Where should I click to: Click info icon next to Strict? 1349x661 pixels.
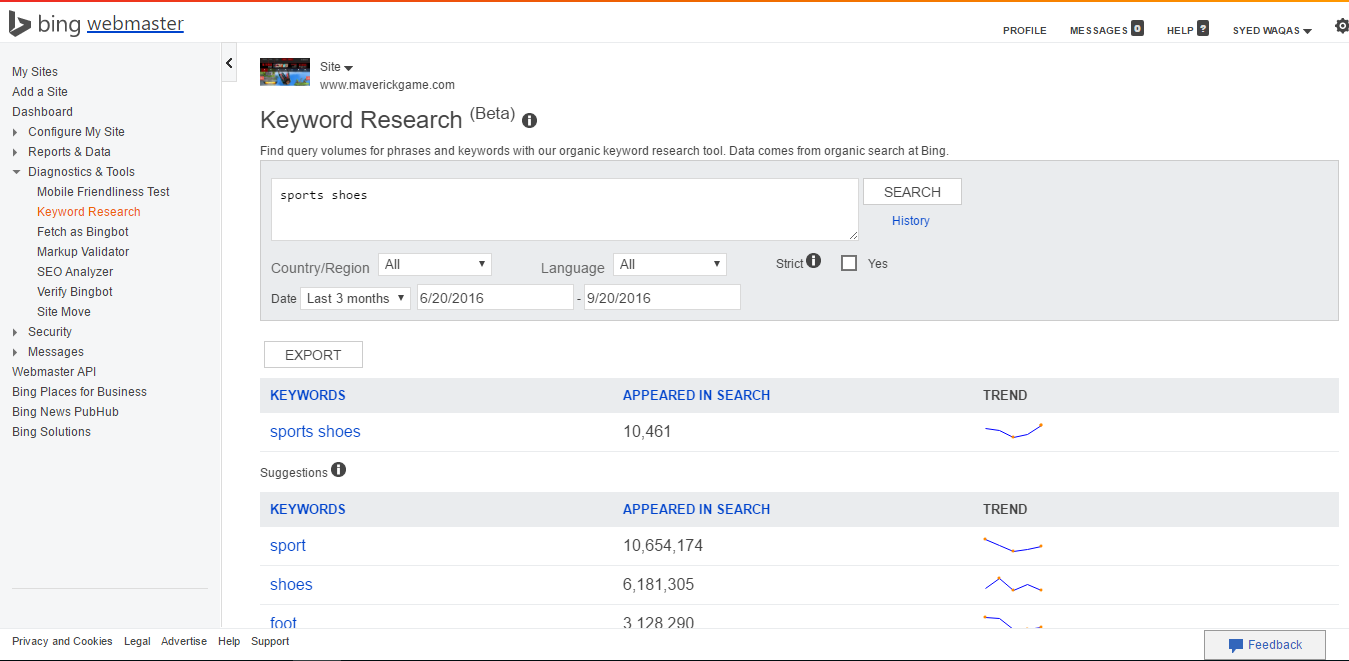(x=813, y=261)
